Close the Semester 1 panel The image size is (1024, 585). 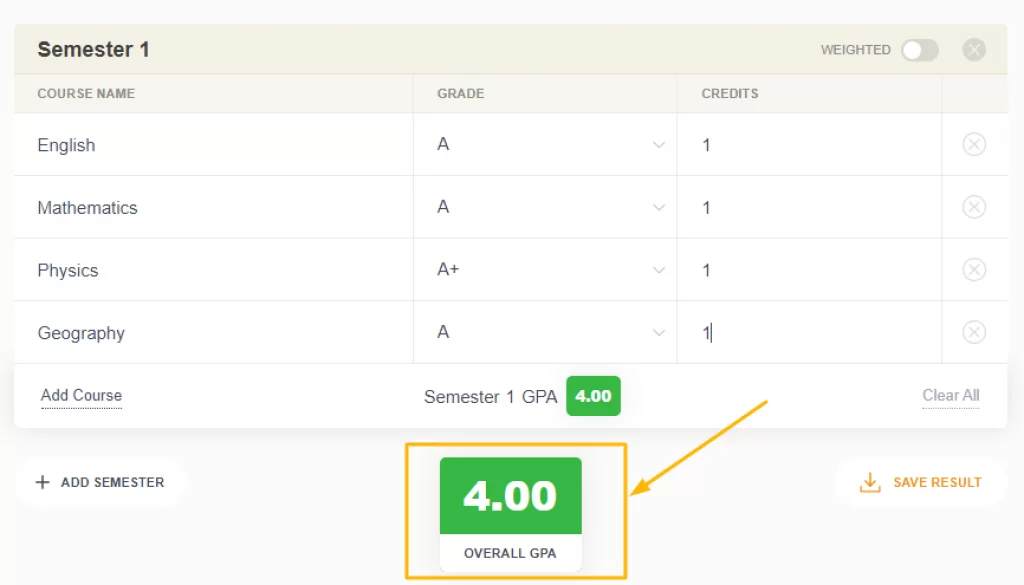[974, 50]
